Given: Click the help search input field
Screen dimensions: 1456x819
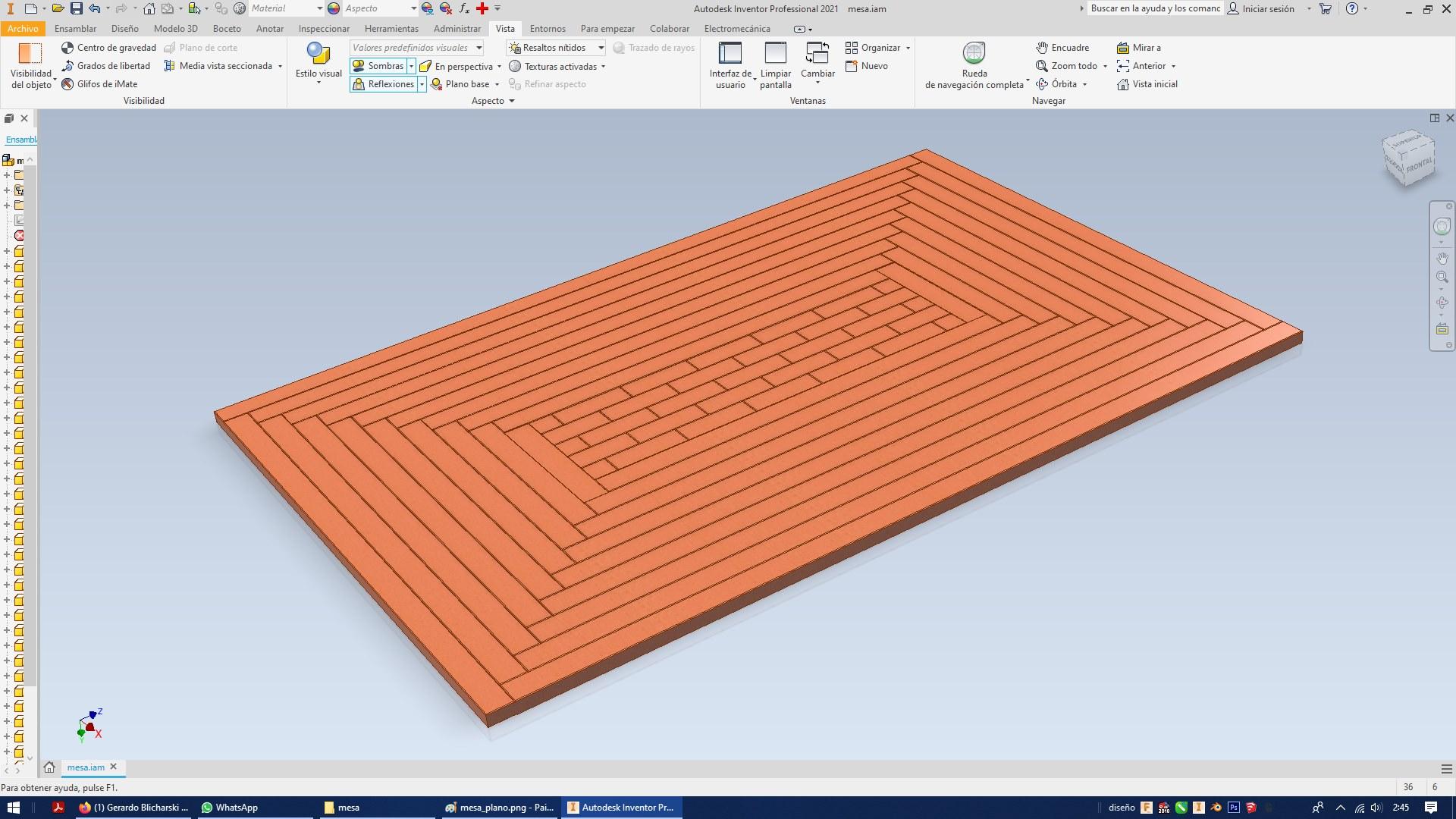Looking at the screenshot, I should point(1154,8).
